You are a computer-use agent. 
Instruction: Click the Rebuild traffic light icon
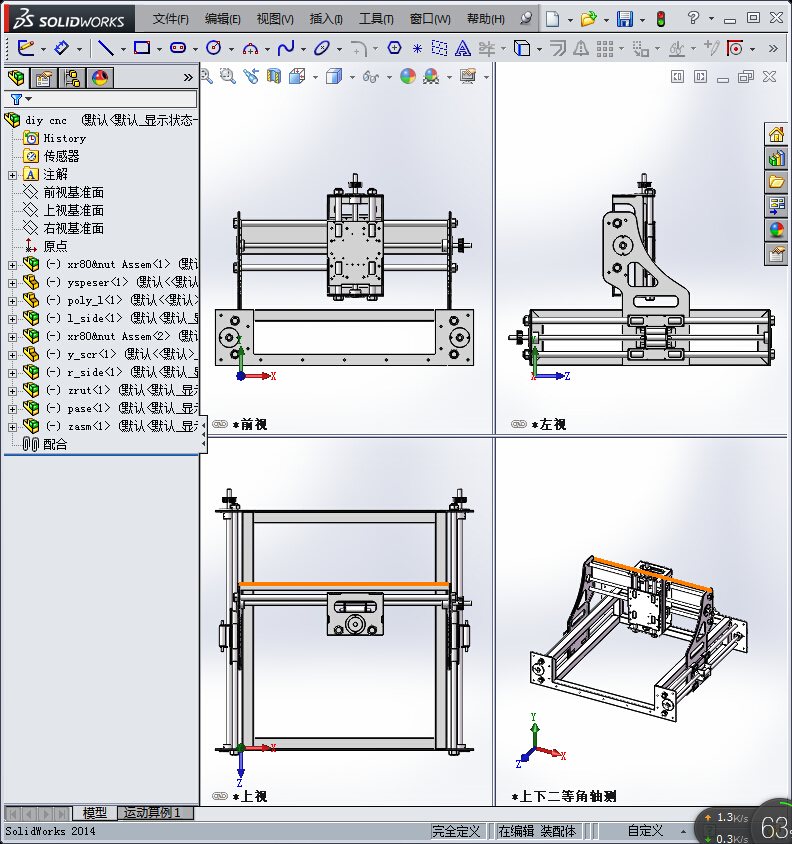pos(661,19)
